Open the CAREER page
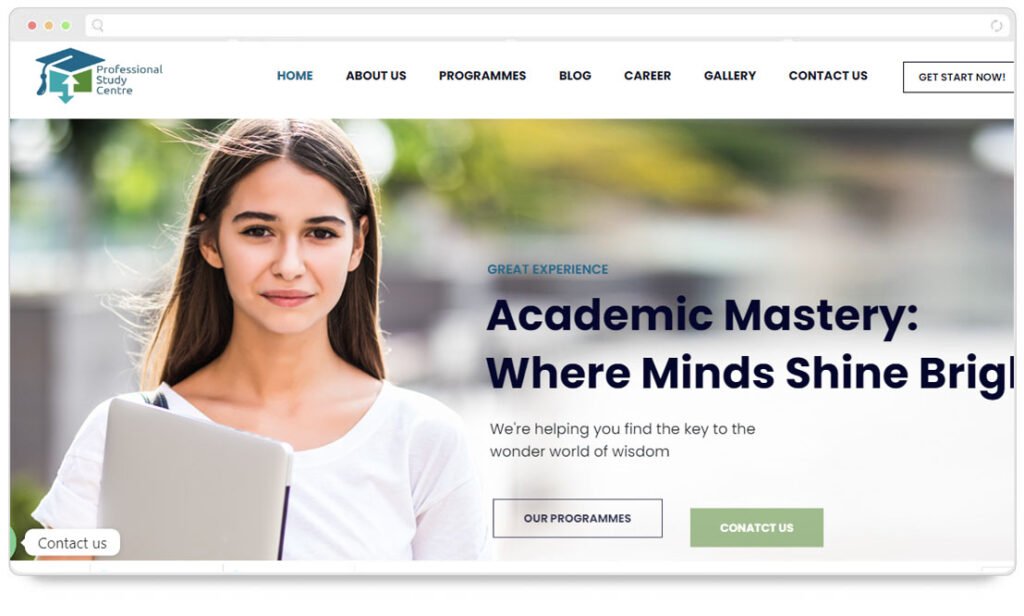Image resolution: width=1024 pixels, height=616 pixels. click(647, 76)
